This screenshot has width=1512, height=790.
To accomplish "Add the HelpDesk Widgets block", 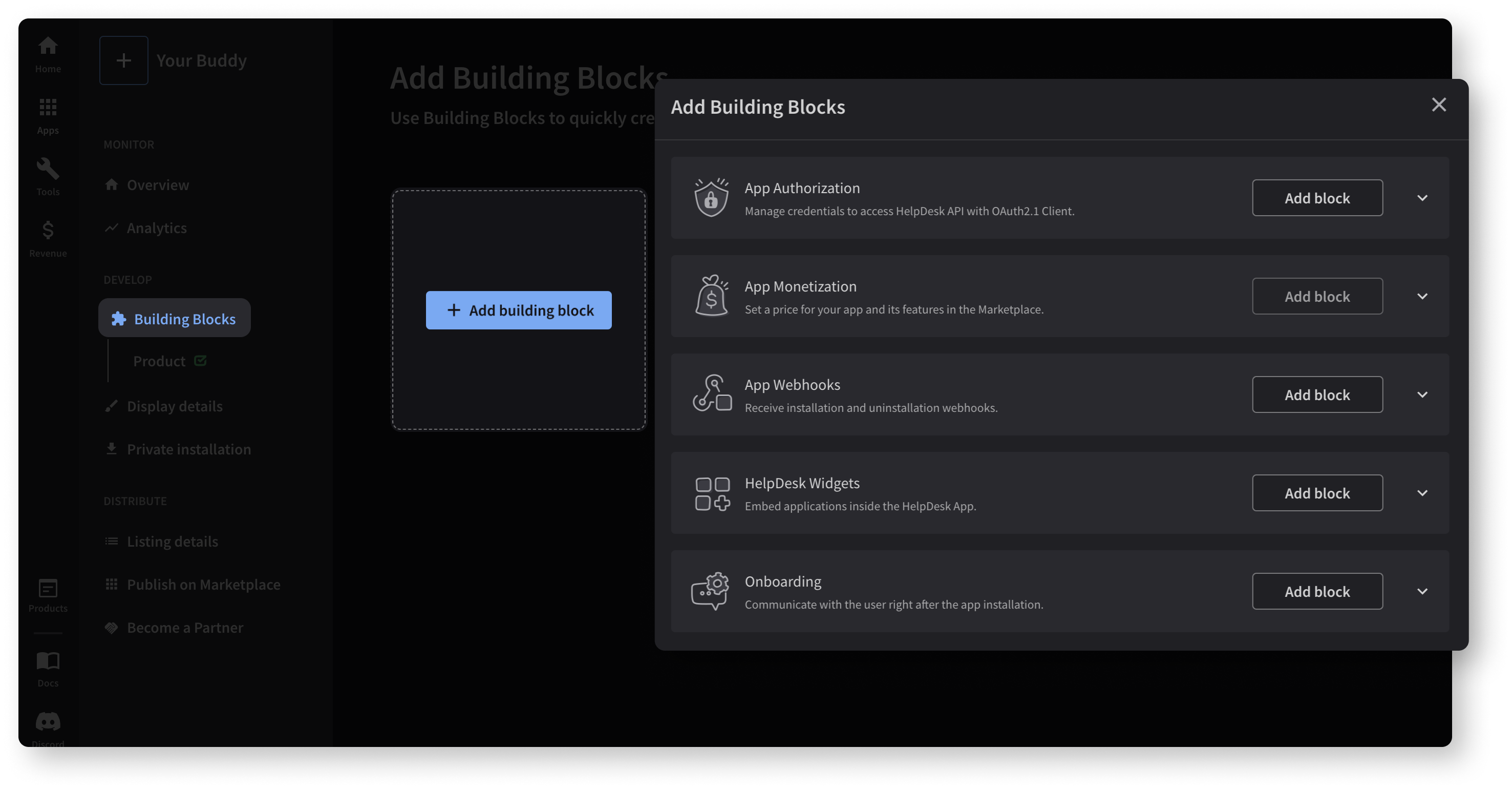I will (1317, 492).
